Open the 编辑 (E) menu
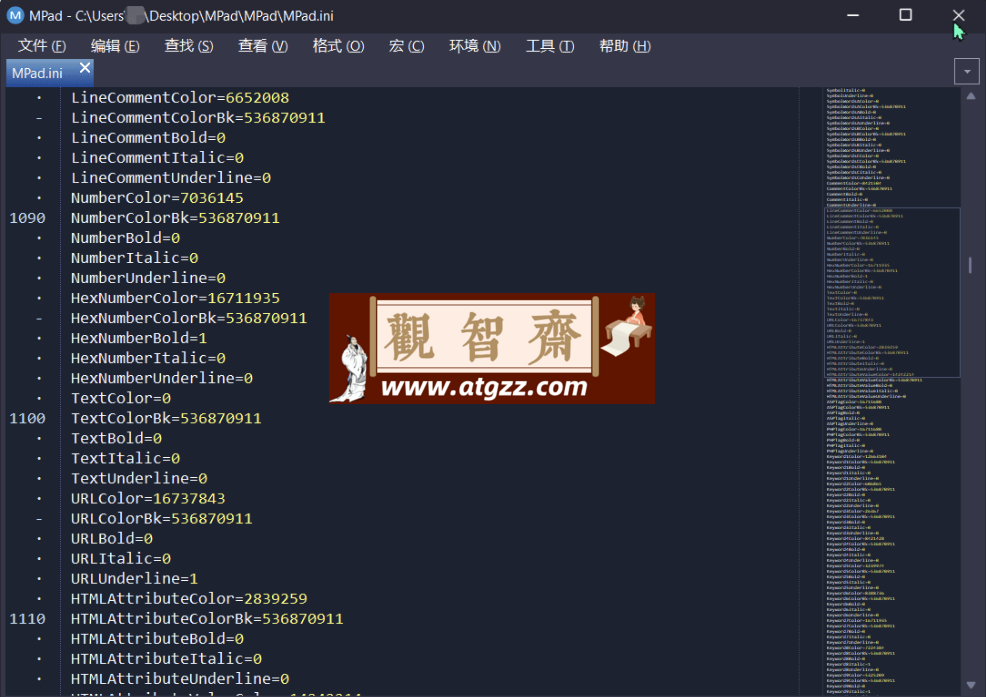The image size is (986, 697). point(115,46)
